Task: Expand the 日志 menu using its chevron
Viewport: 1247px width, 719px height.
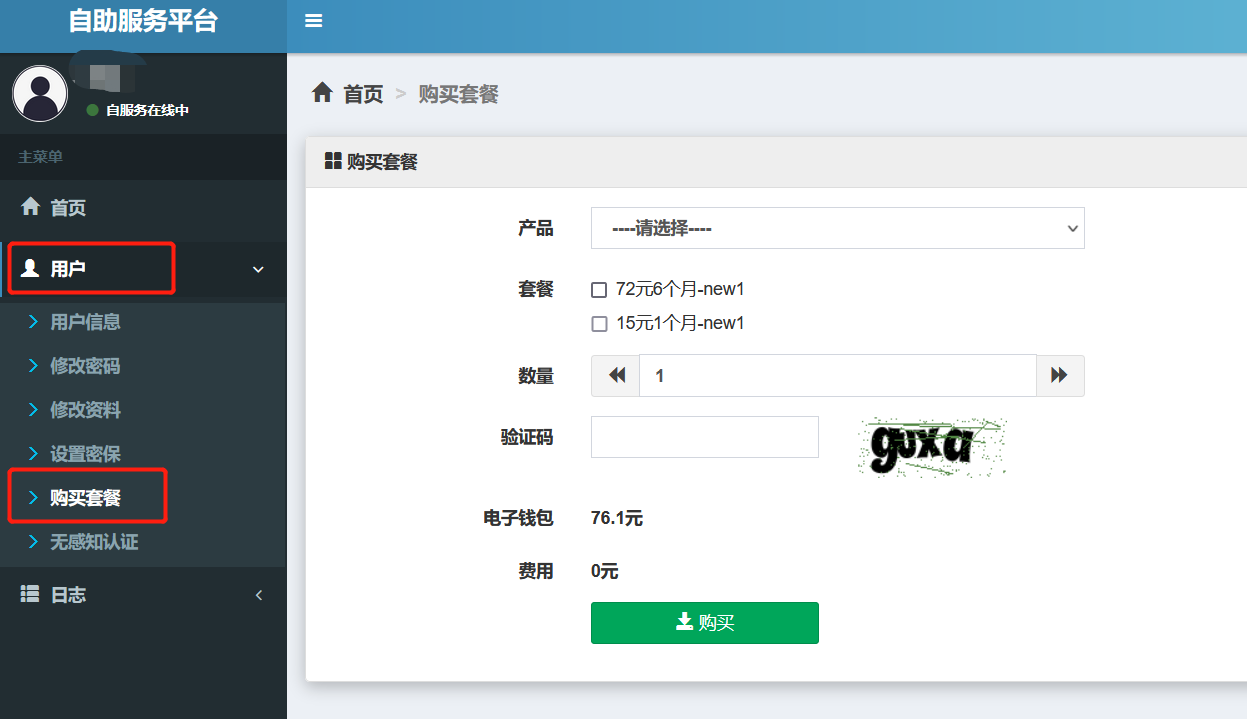Action: click(x=259, y=594)
